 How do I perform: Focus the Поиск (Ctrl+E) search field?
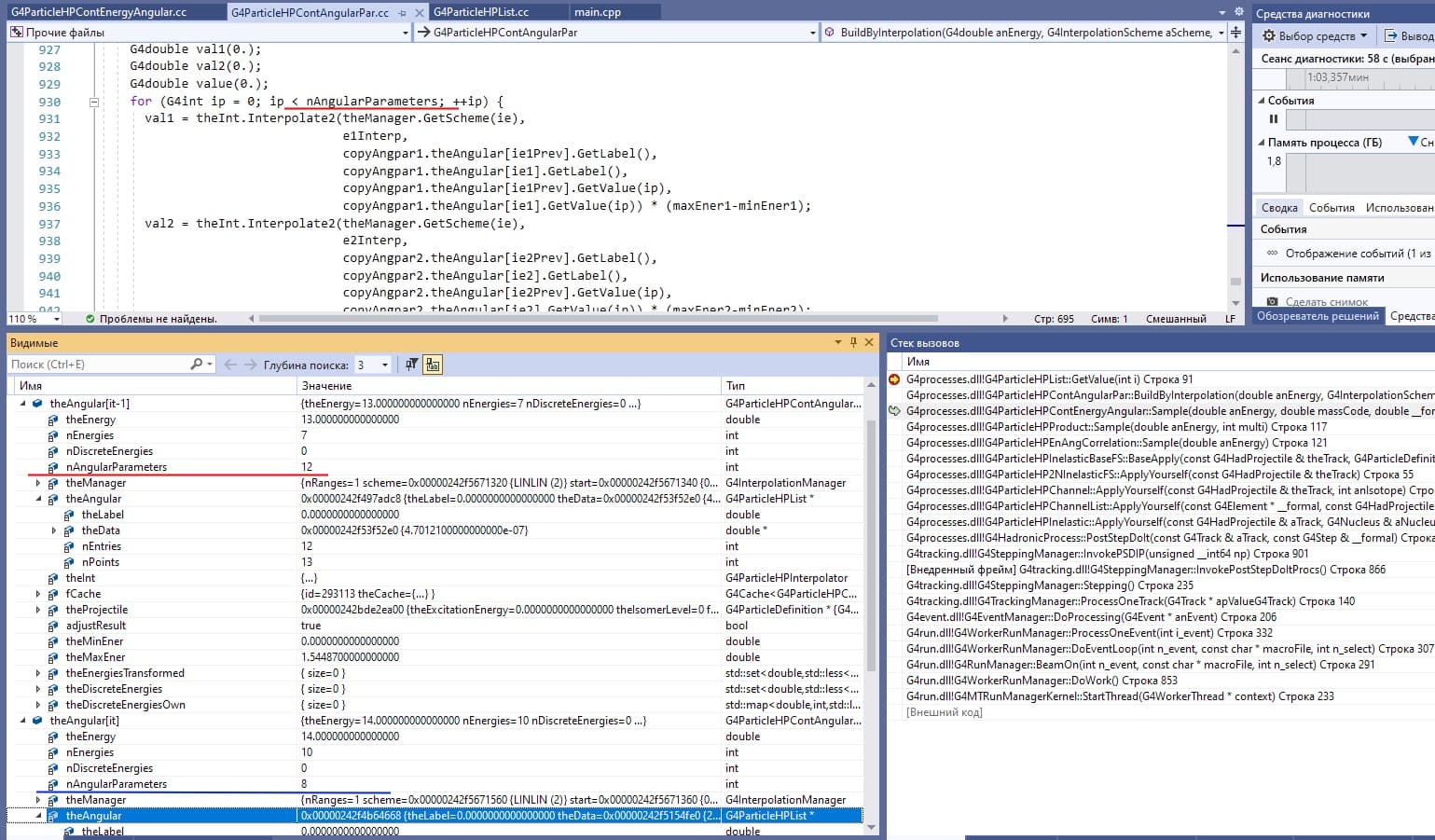(x=98, y=365)
